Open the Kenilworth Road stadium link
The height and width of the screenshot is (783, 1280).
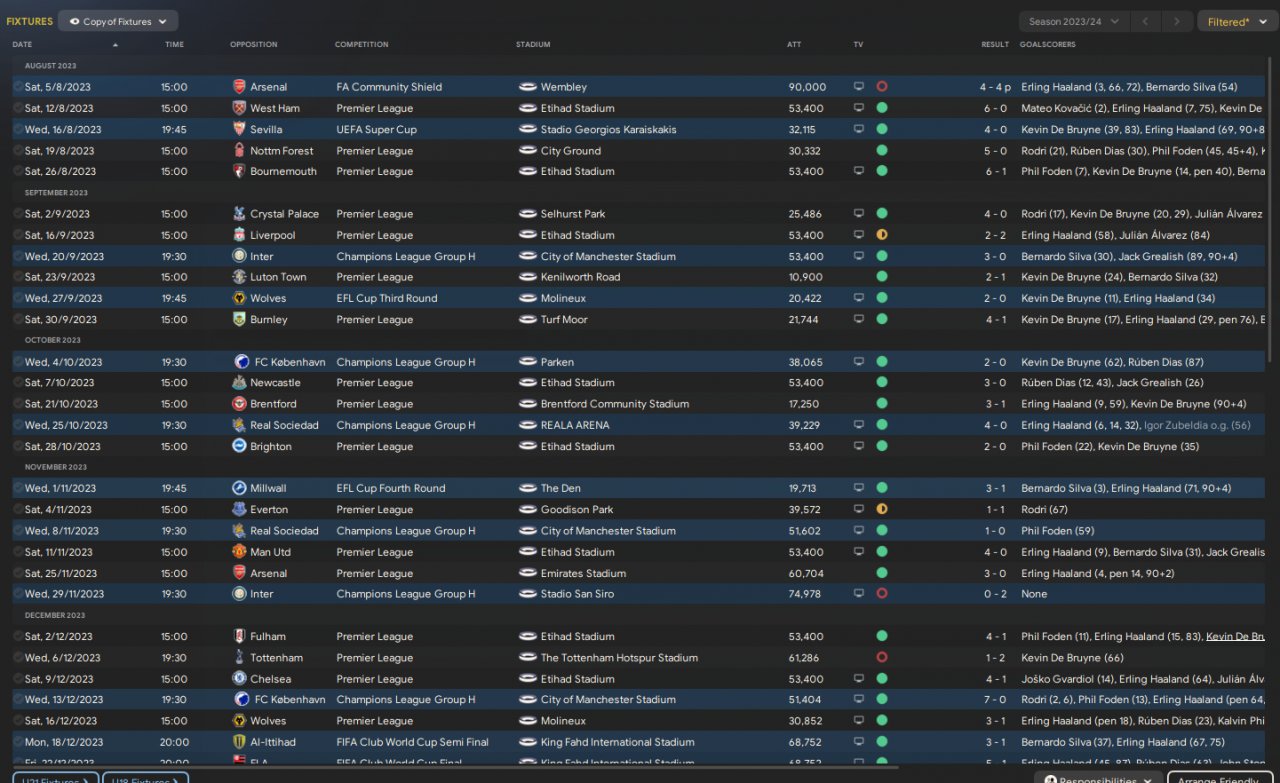(x=580, y=277)
